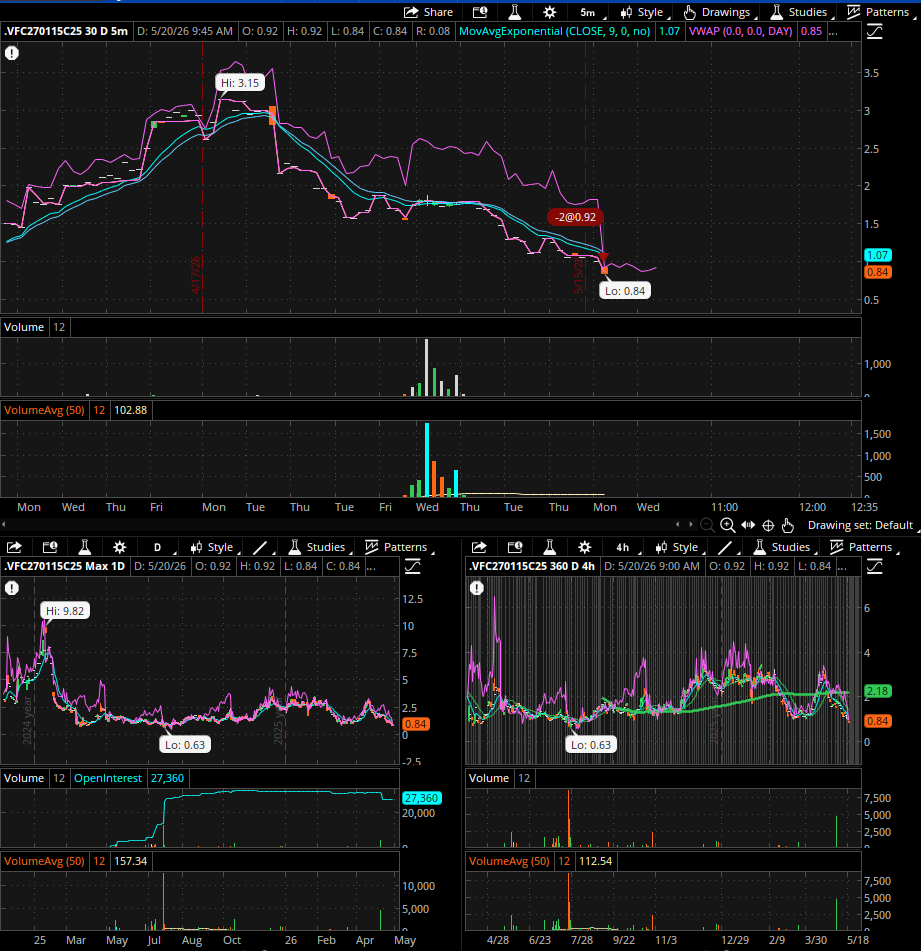The height and width of the screenshot is (951, 921).
Task: Open the Studies dropdown in the top toolbar
Action: (x=800, y=12)
